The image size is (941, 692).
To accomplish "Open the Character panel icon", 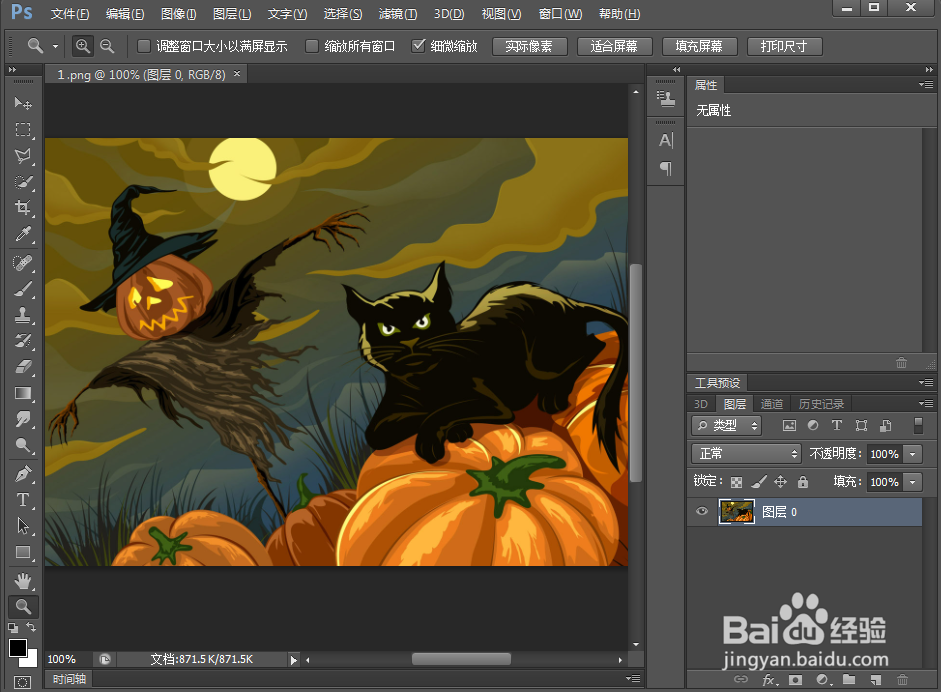I will (x=666, y=140).
